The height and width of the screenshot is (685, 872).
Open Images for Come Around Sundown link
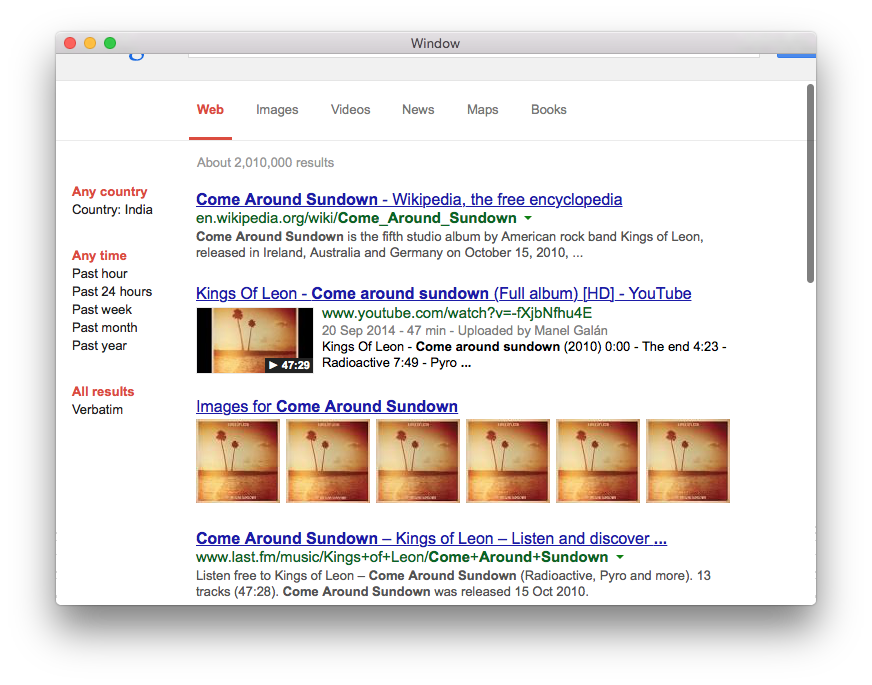[x=326, y=406]
